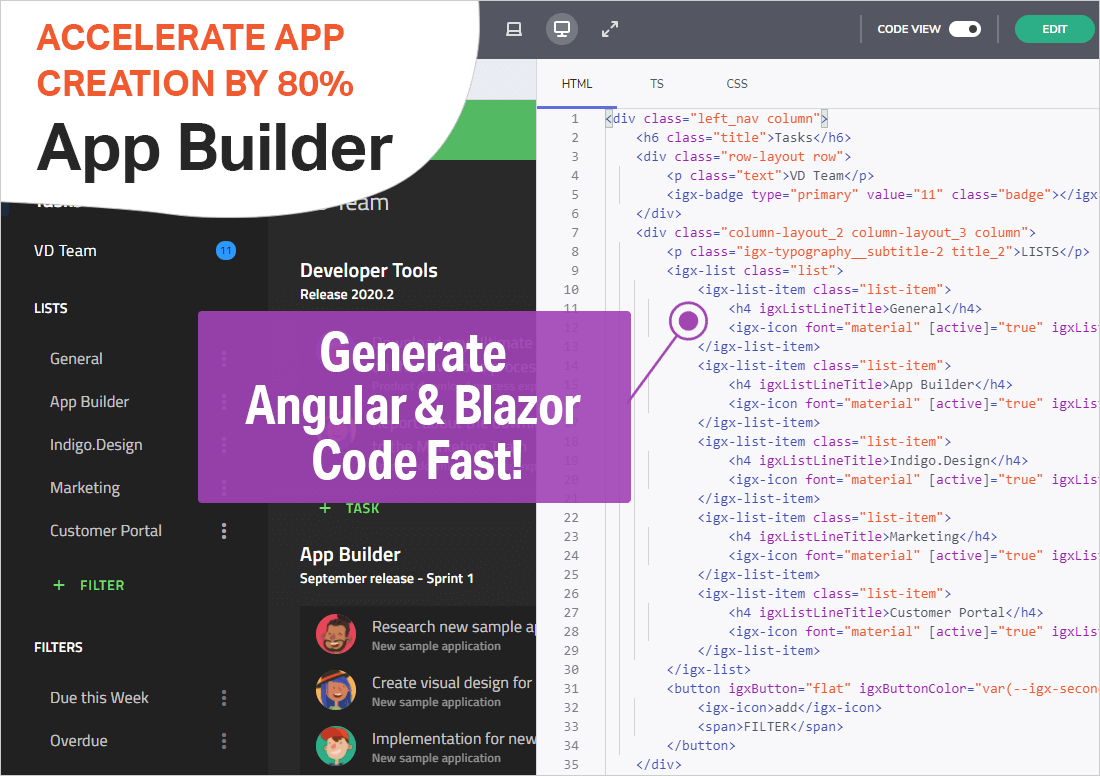Switch to the TS tab
1100x776 pixels.
click(x=657, y=84)
